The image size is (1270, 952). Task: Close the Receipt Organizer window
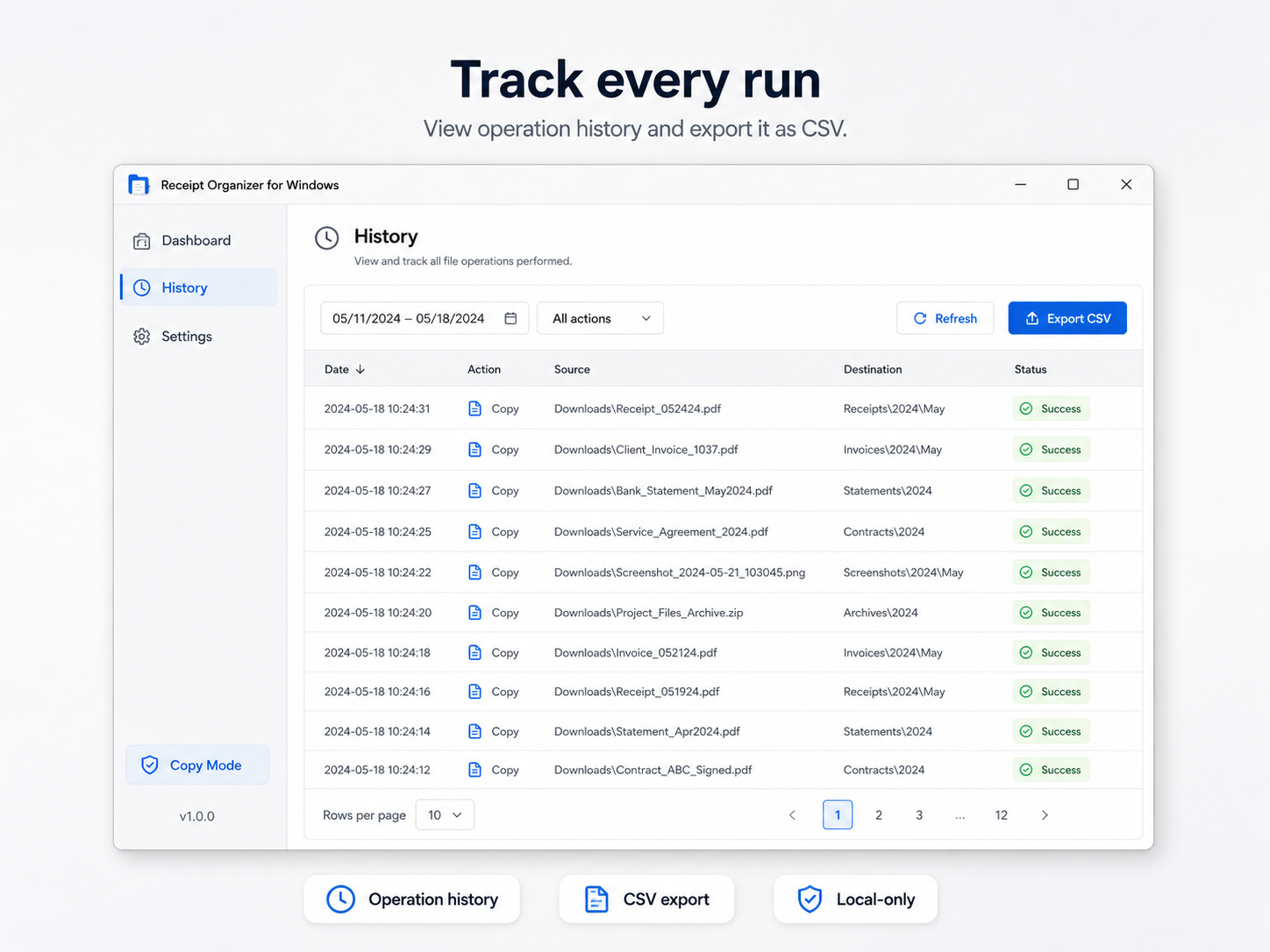pos(1126,184)
